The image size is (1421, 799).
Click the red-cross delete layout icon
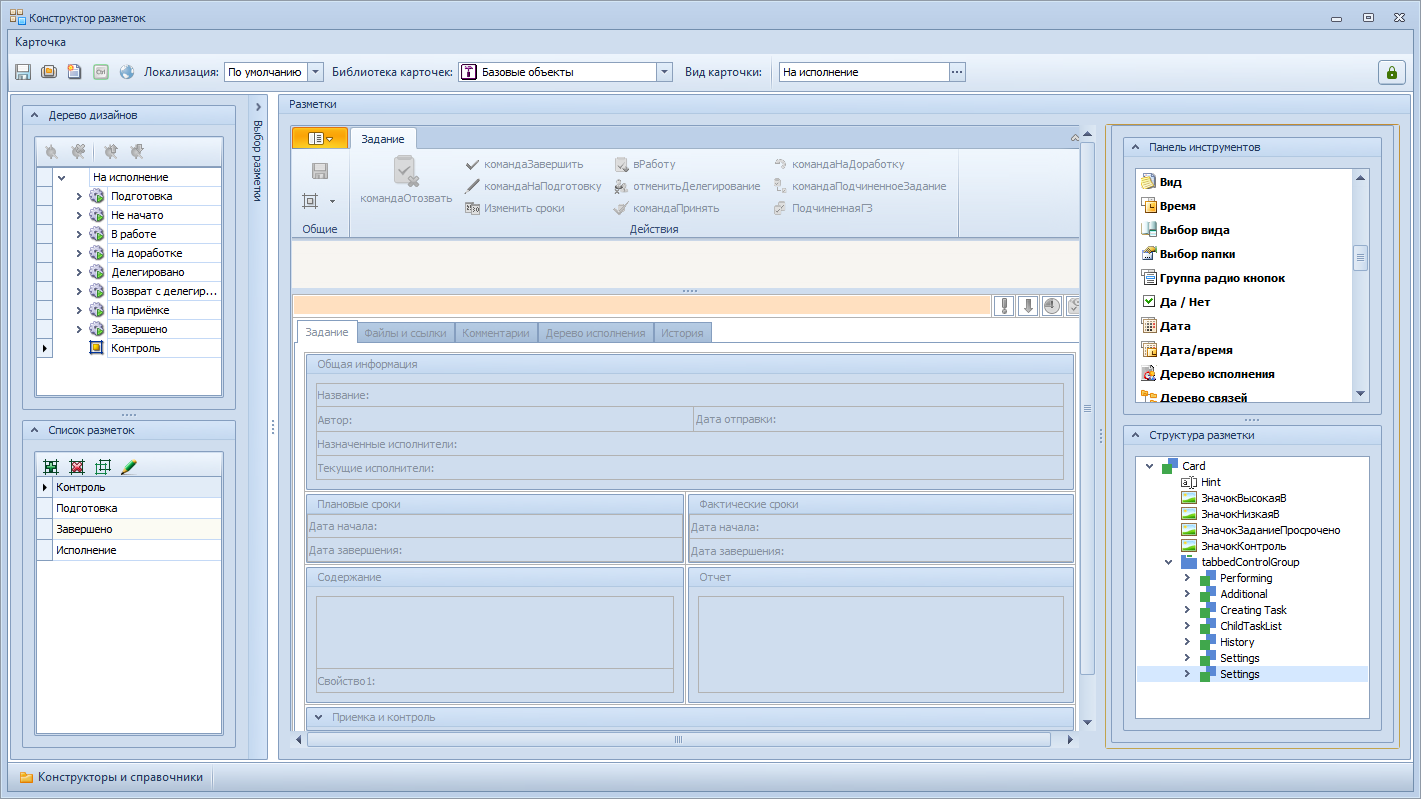(77, 467)
